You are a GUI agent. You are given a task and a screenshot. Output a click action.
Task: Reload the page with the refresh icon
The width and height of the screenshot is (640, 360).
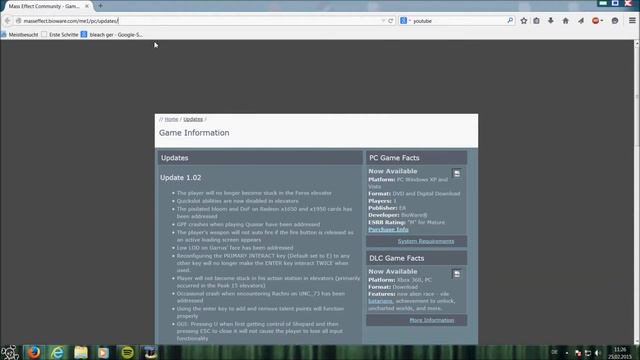coord(391,20)
